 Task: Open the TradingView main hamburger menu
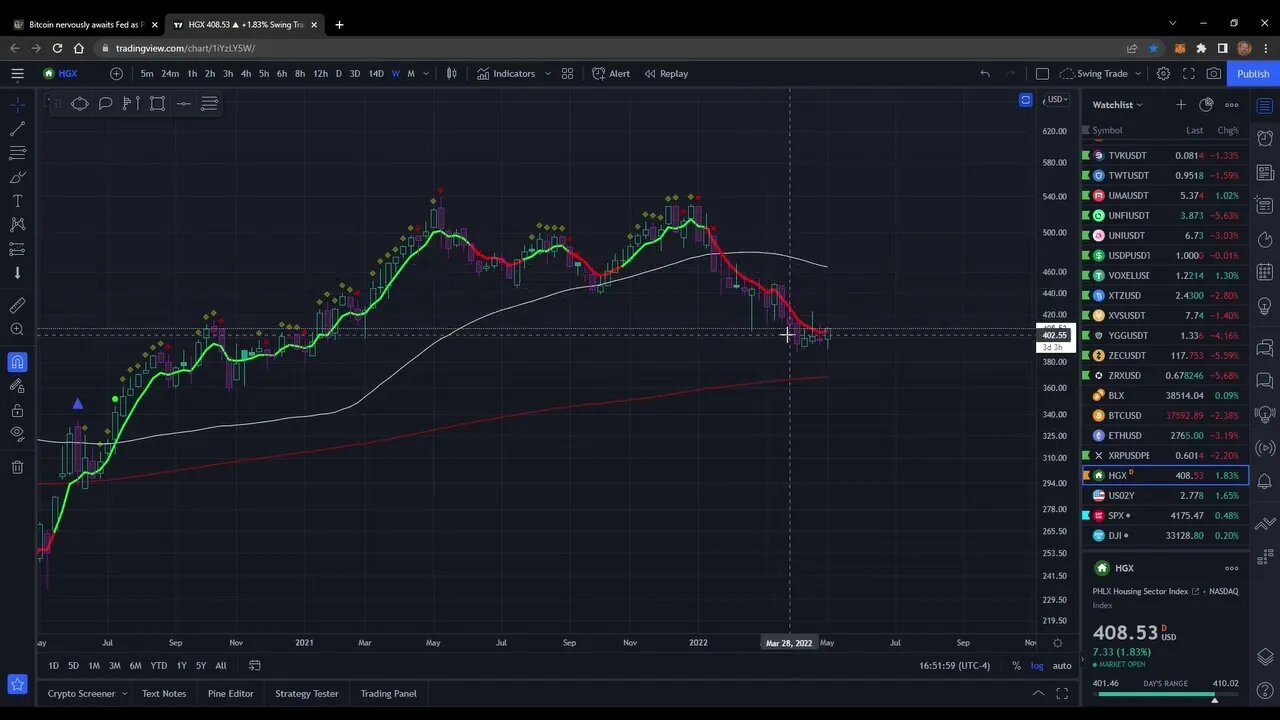17,73
